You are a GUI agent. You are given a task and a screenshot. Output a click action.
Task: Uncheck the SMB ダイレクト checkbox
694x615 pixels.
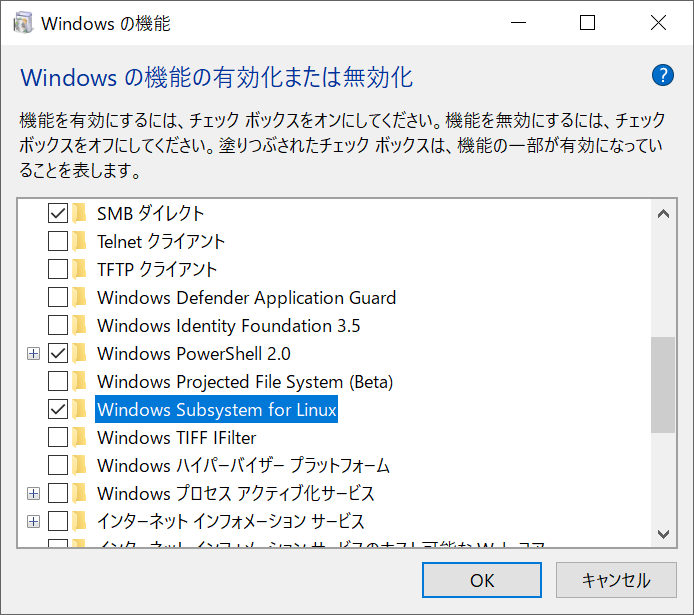pos(58,213)
